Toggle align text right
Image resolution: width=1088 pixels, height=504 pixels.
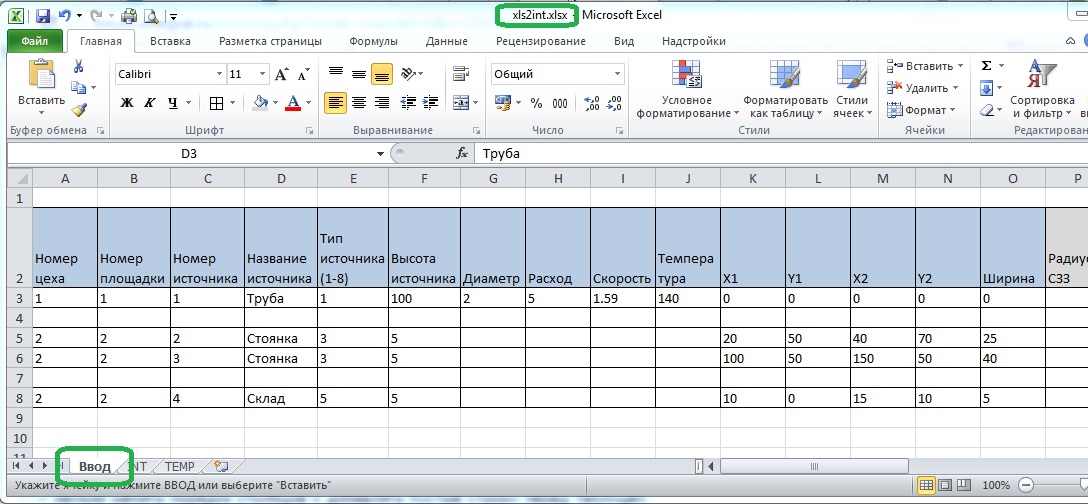tap(382, 103)
